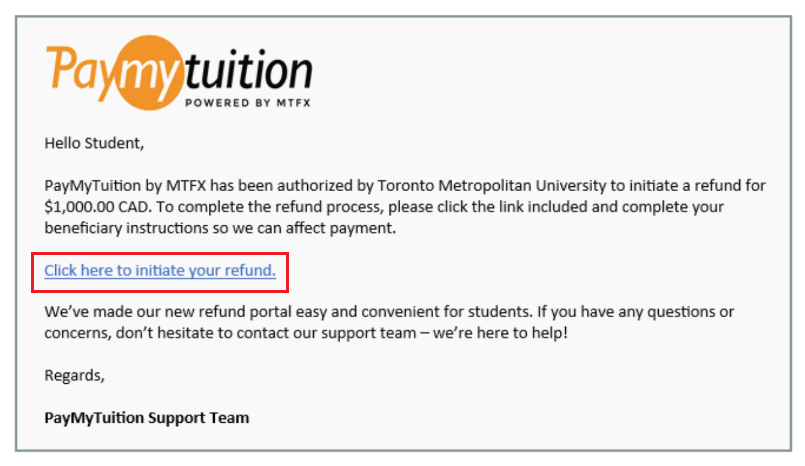Screen dimensions: 805x466
Task: Click the bold "PayMyTuition Support Team" signature
Action: click(x=147, y=417)
